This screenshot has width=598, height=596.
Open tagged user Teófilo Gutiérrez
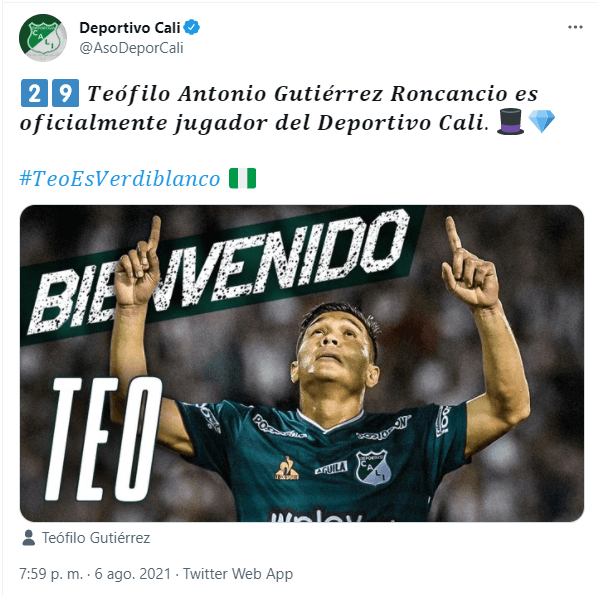point(96,538)
